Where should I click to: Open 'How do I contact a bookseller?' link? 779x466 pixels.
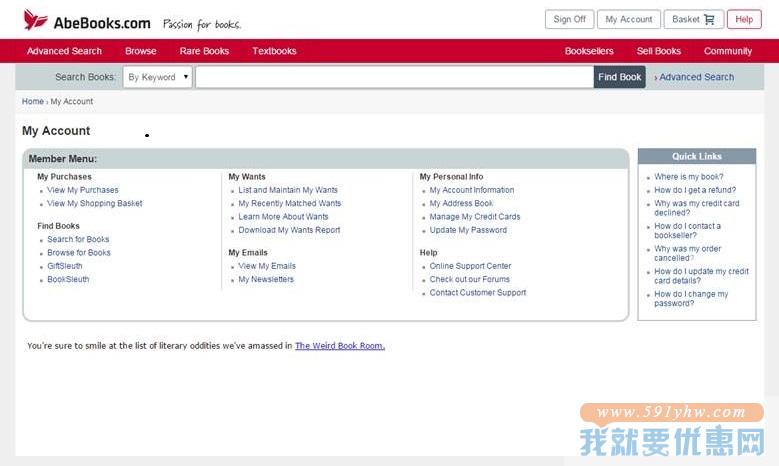[687, 231]
